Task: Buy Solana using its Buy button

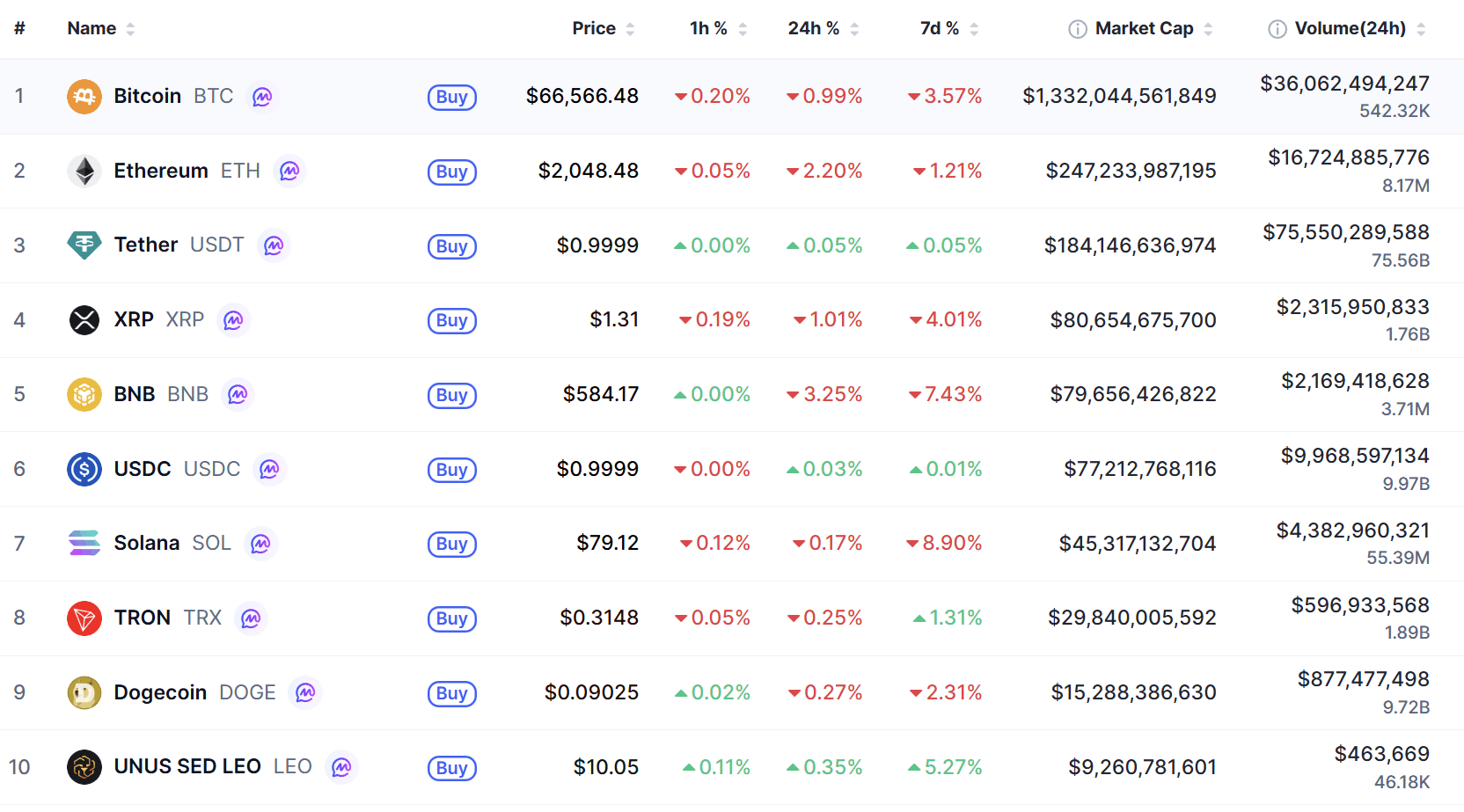Action: tap(452, 544)
